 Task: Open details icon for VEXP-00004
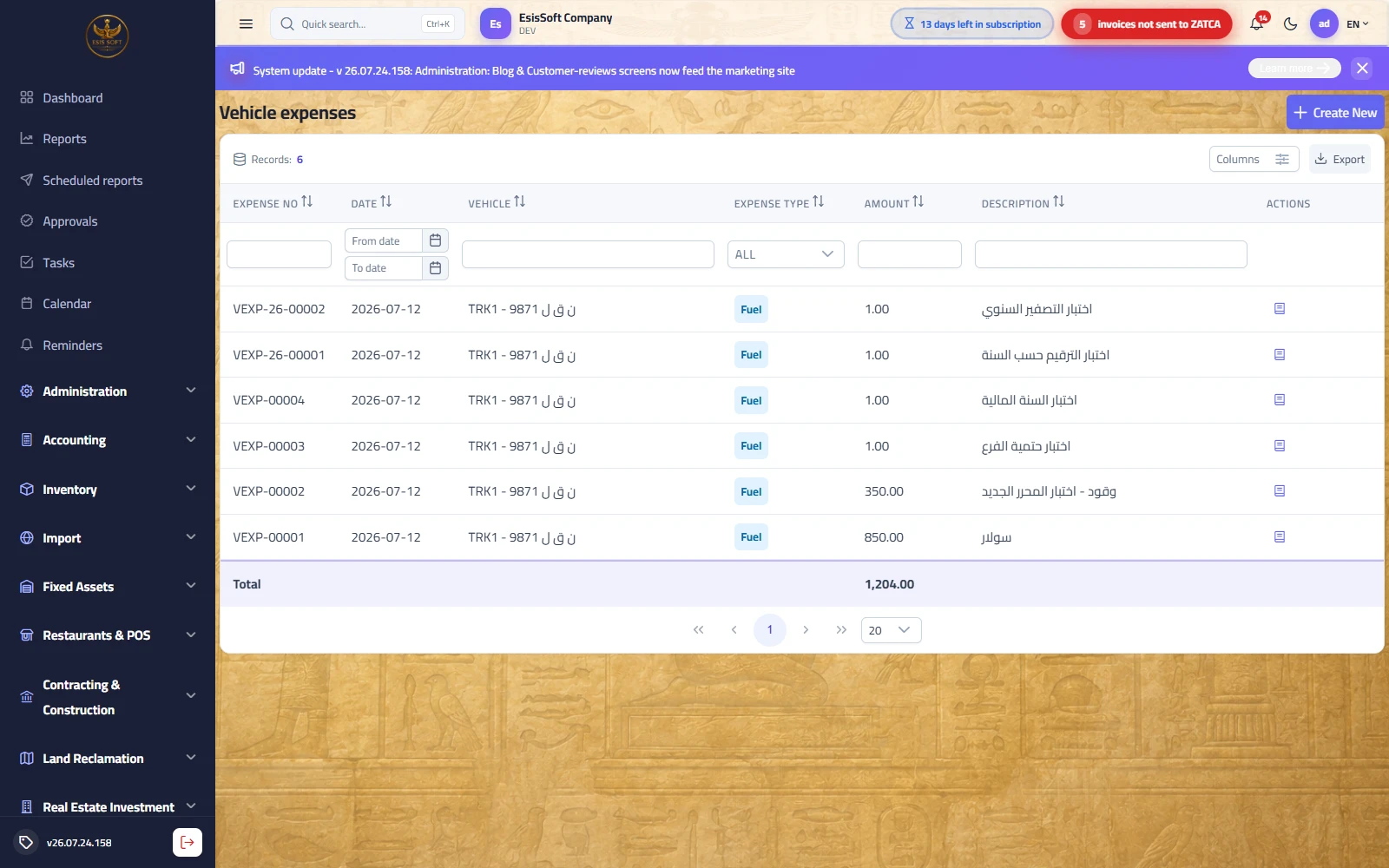coord(1280,400)
